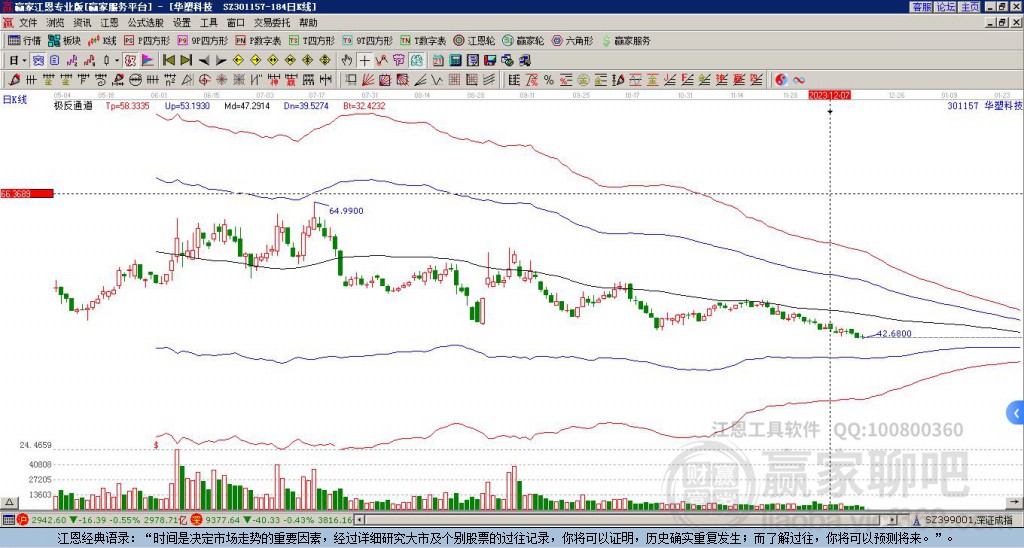Open the 9T四方形 tool
This screenshot has height=548, width=1024.
367,40
